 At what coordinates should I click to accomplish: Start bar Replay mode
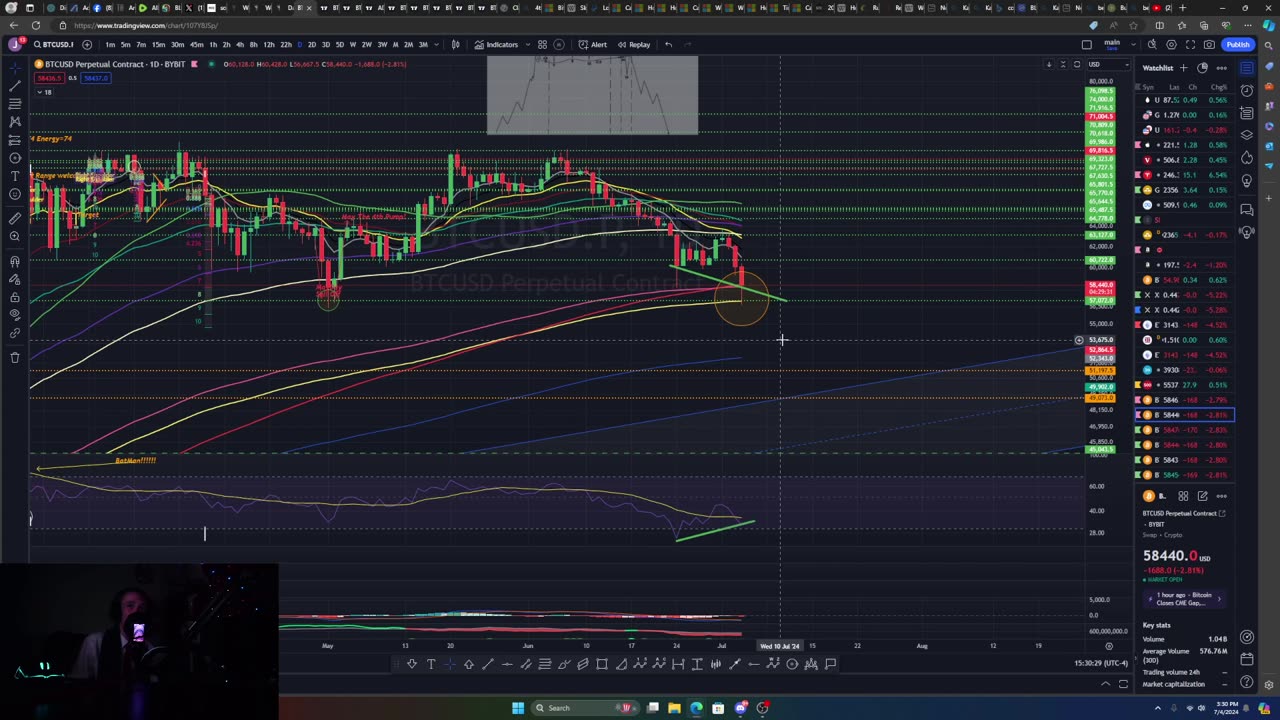(x=633, y=44)
